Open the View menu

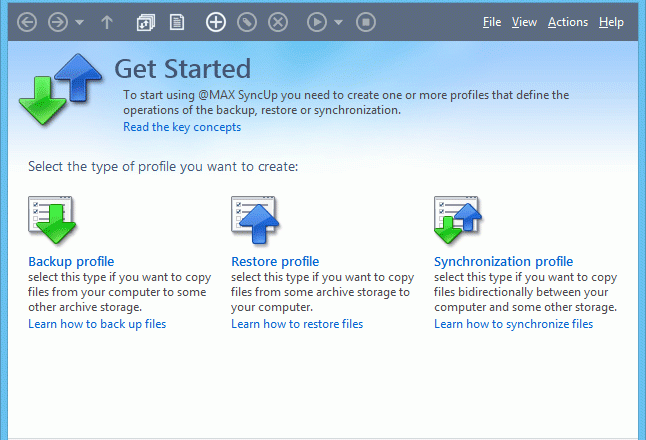(524, 22)
